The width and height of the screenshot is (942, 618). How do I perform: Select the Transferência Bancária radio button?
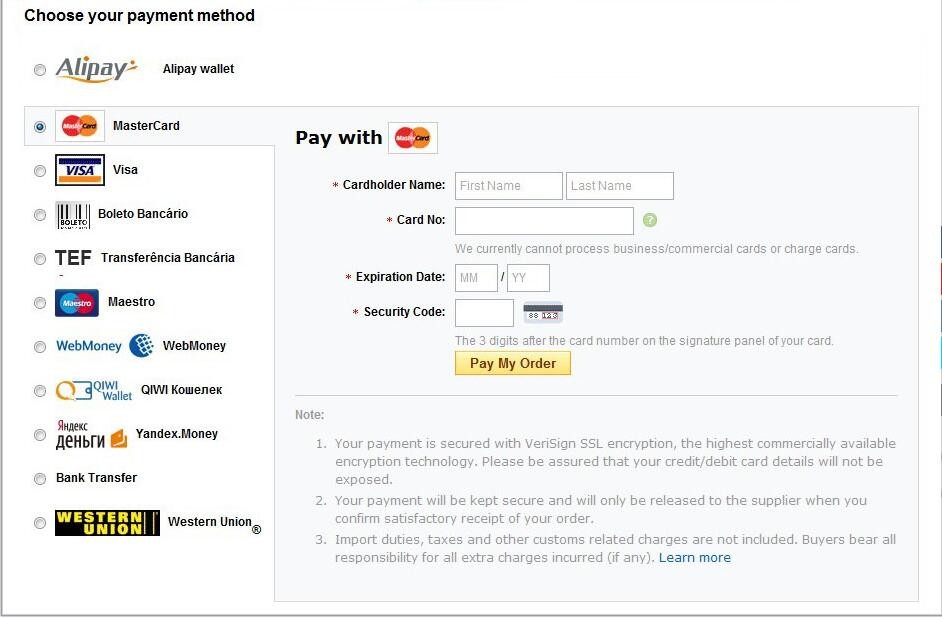40,259
